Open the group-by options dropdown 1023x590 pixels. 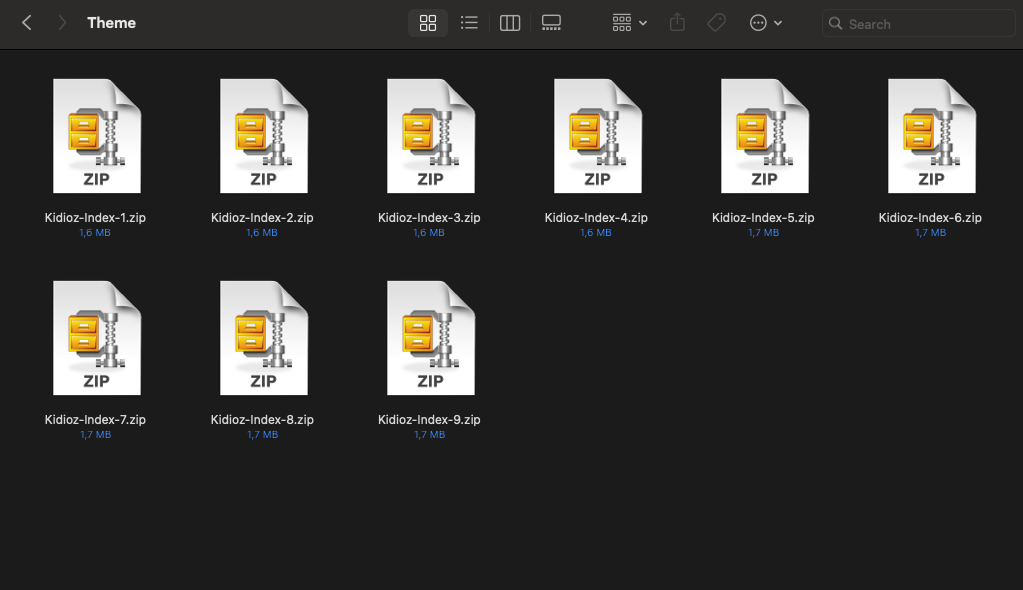click(x=629, y=23)
